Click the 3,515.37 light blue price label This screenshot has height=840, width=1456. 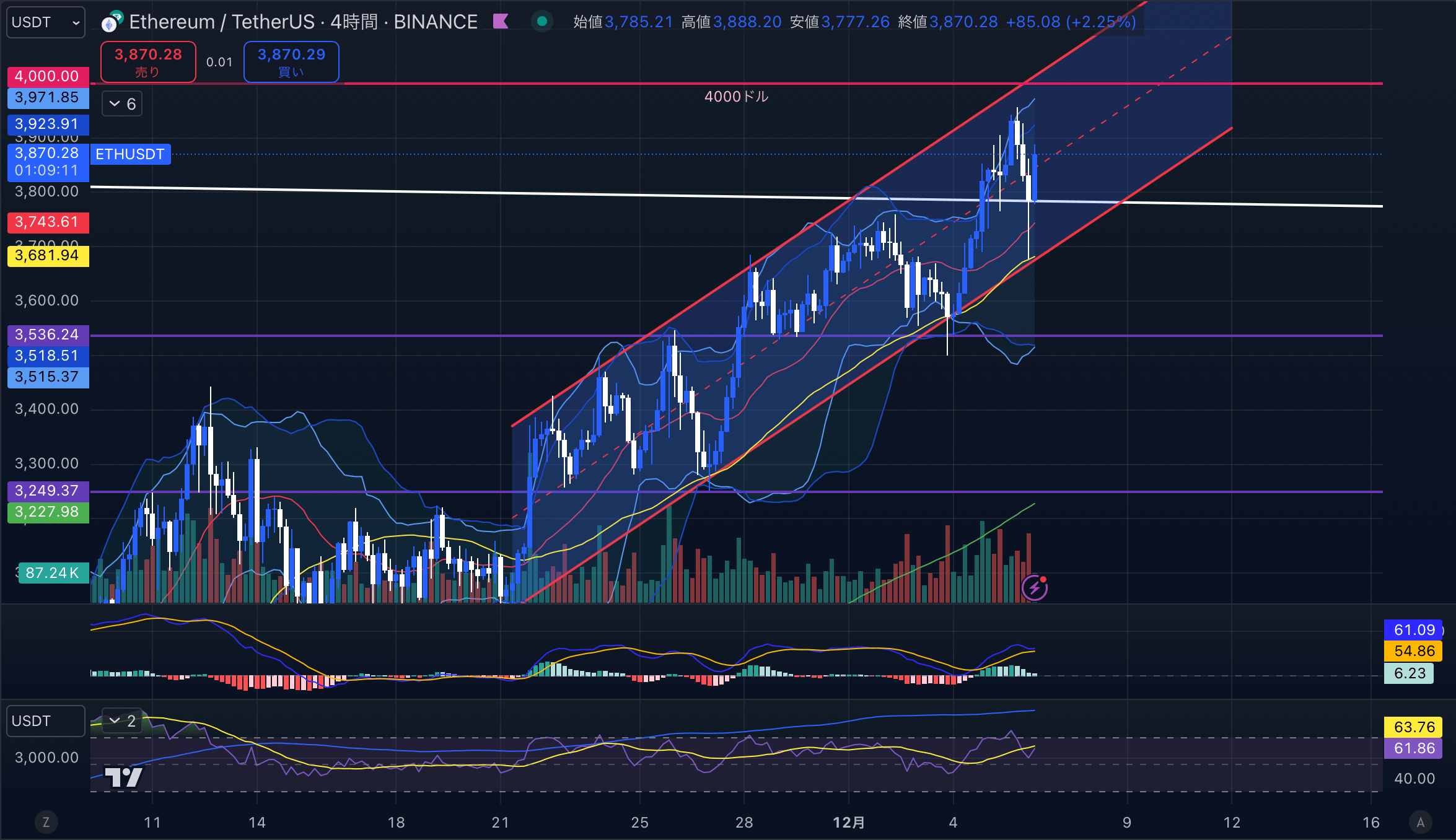48,377
